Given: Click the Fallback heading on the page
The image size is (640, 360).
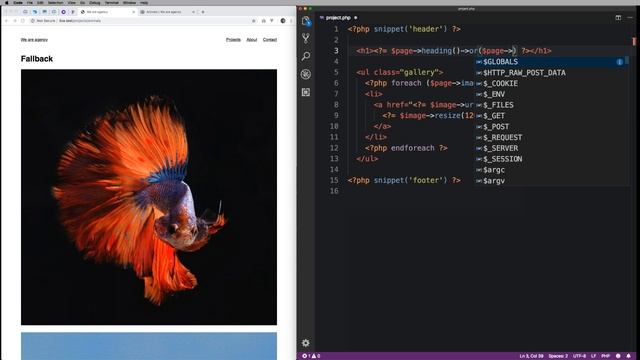Looking at the screenshot, I should point(37,59).
